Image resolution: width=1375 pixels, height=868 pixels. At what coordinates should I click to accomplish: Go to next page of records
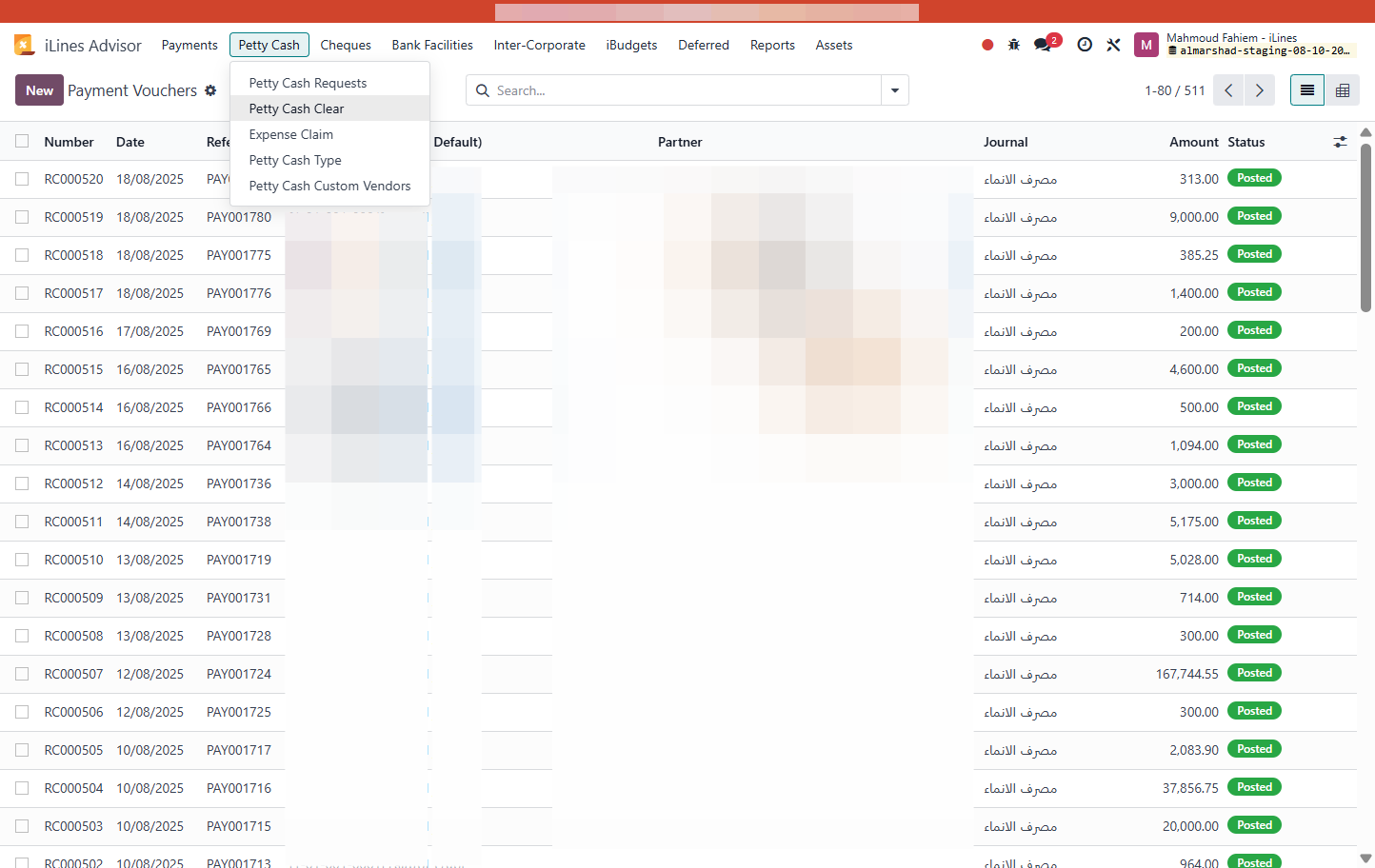pos(1260,90)
